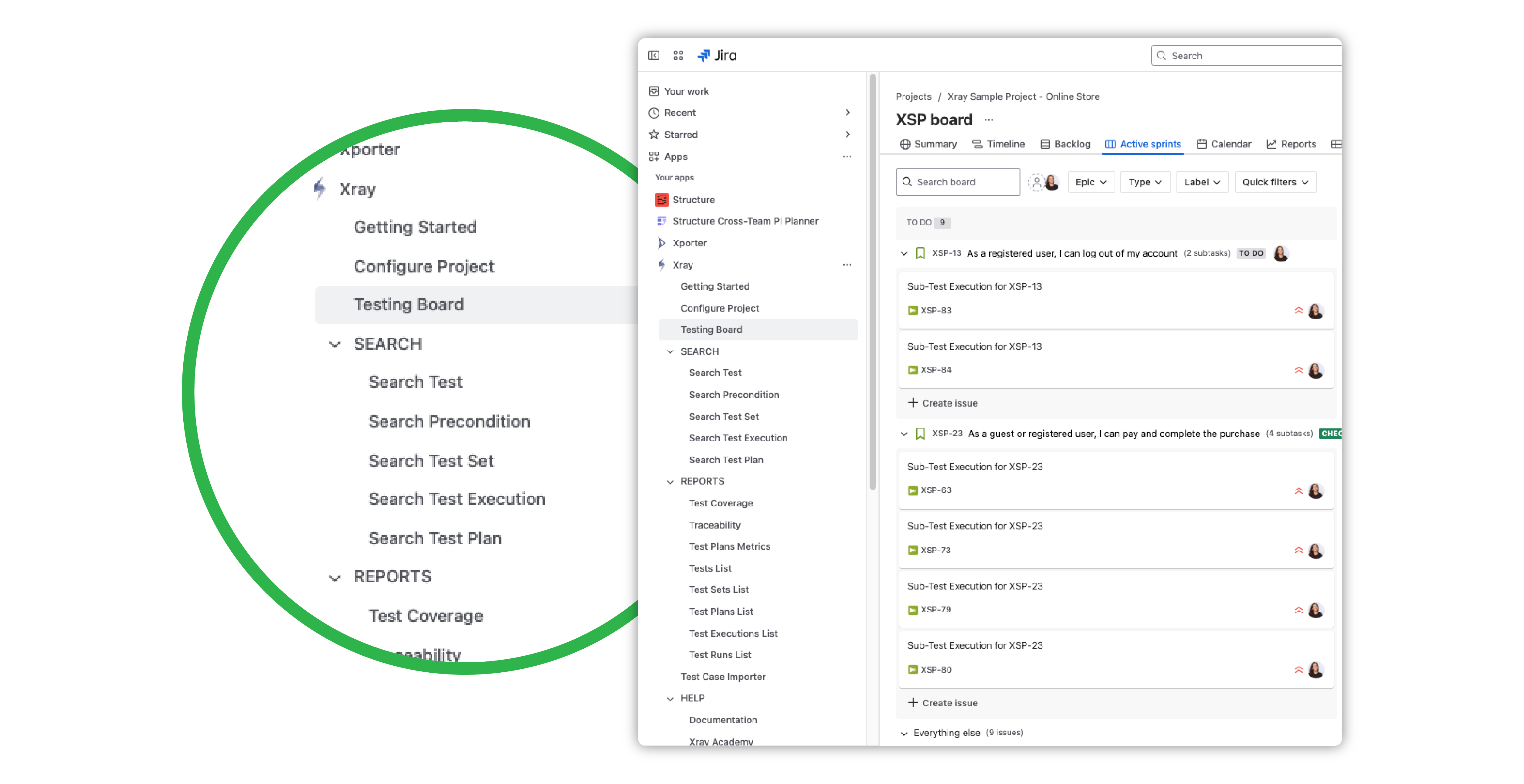Click the green story icon beside XSP-13
The image size is (1524, 784).
click(920, 253)
